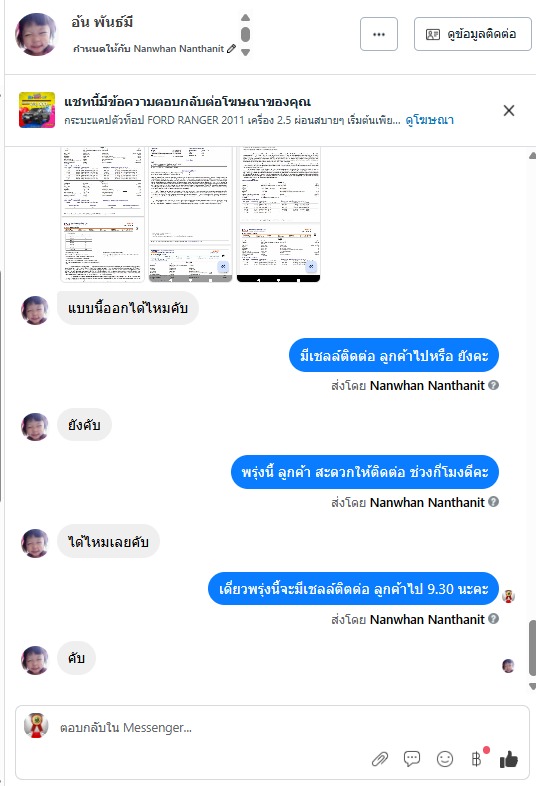Click the up arrow of header scroller
This screenshot has width=536, height=786.
pos(245,18)
